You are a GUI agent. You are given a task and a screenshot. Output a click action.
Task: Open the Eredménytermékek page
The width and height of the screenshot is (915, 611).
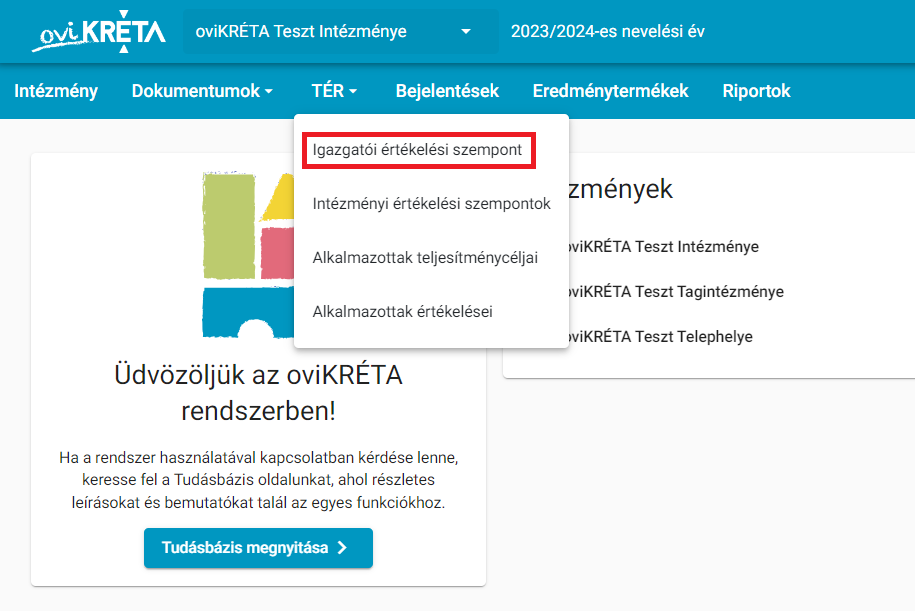(610, 91)
